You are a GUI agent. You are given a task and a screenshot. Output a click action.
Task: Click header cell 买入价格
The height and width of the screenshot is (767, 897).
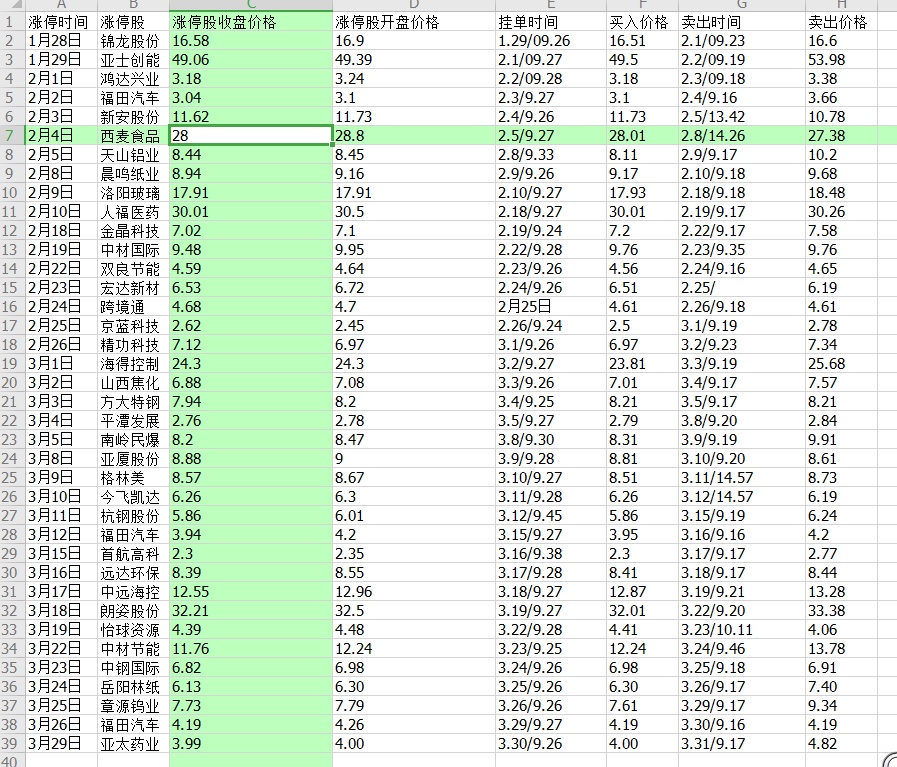642,22
